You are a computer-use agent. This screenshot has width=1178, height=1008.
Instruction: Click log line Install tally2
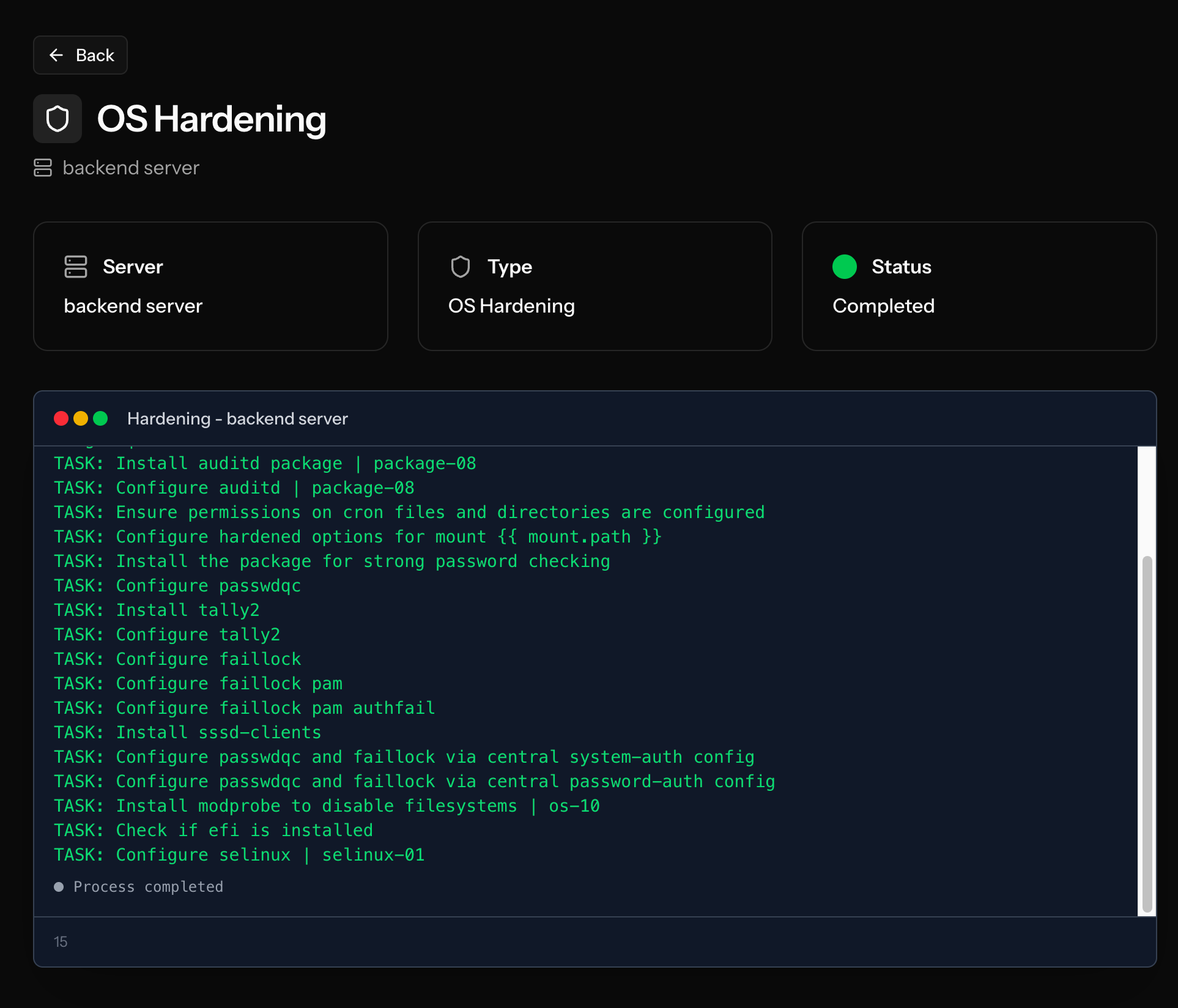157,610
